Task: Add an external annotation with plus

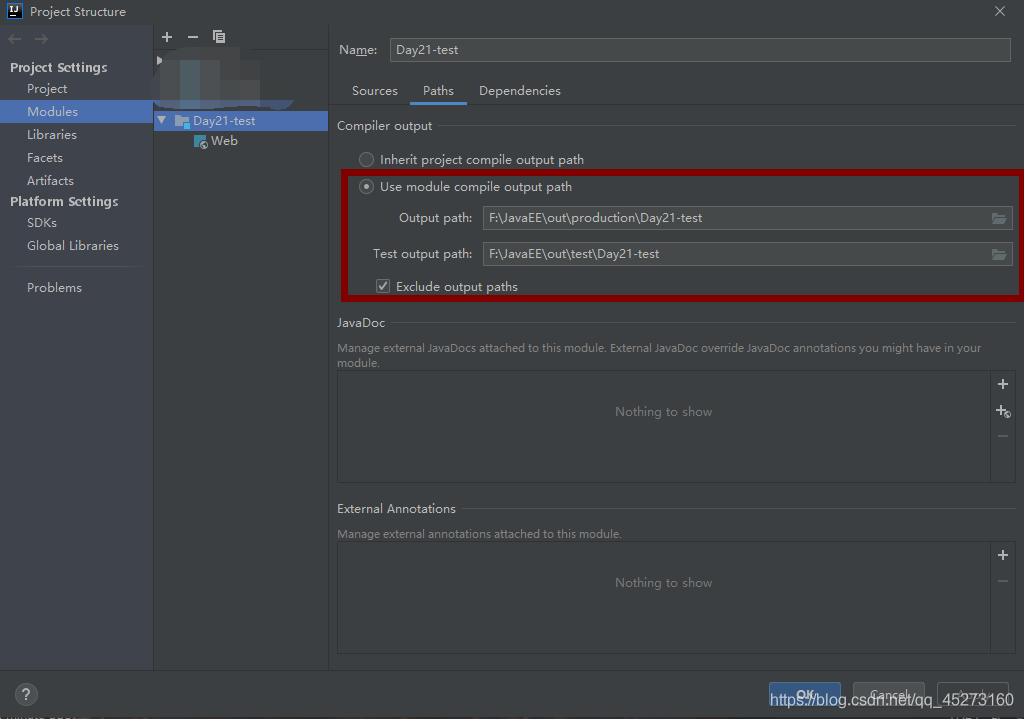Action: pos(1003,555)
